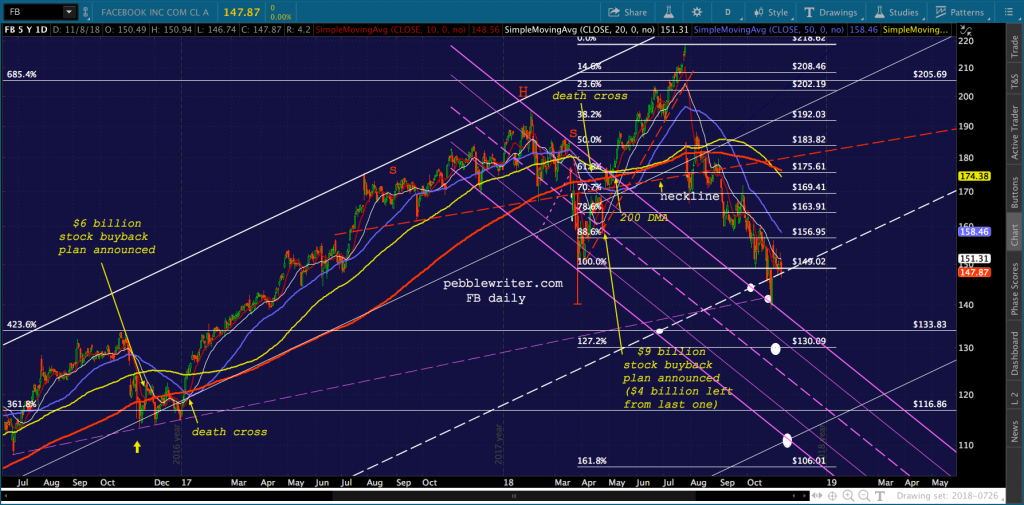Click the 423.6% extension label
1024x505 pixels.
(x=22, y=325)
